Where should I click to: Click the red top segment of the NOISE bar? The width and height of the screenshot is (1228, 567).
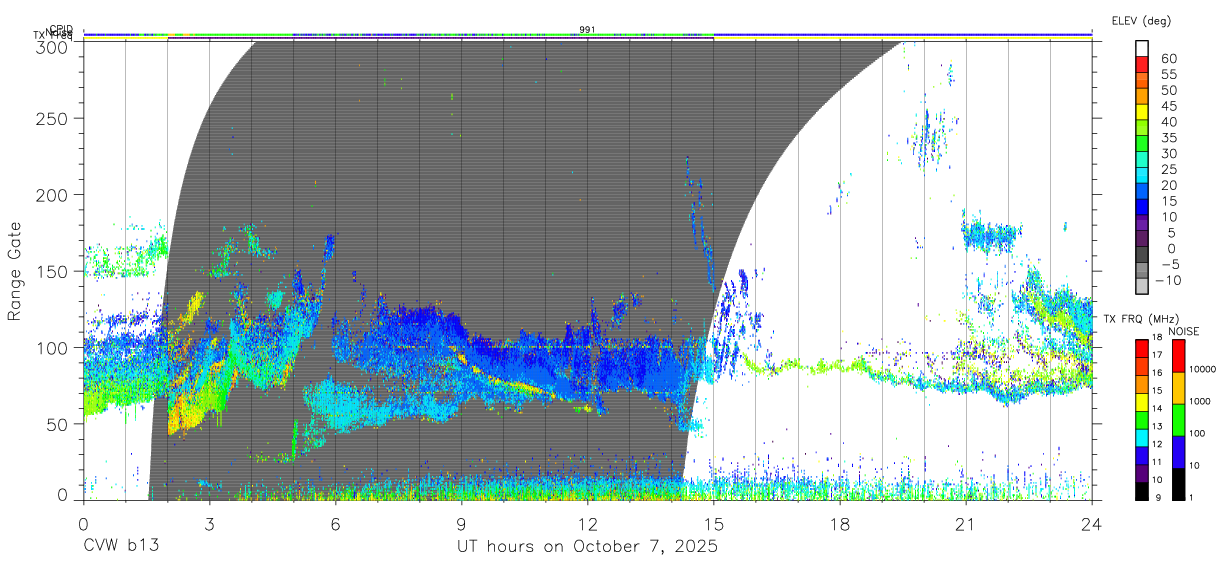point(1178,355)
